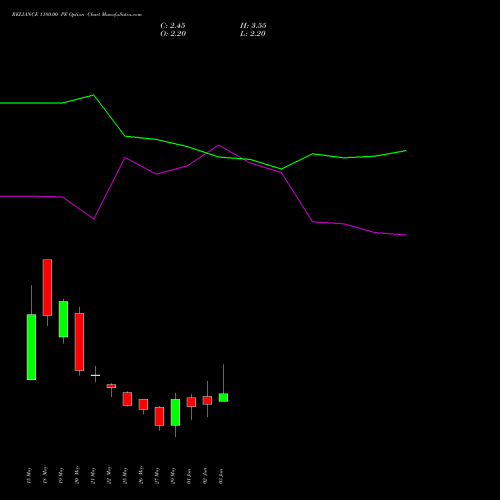Click the 29 May date label
This screenshot has width=500, height=500.
[173, 475]
